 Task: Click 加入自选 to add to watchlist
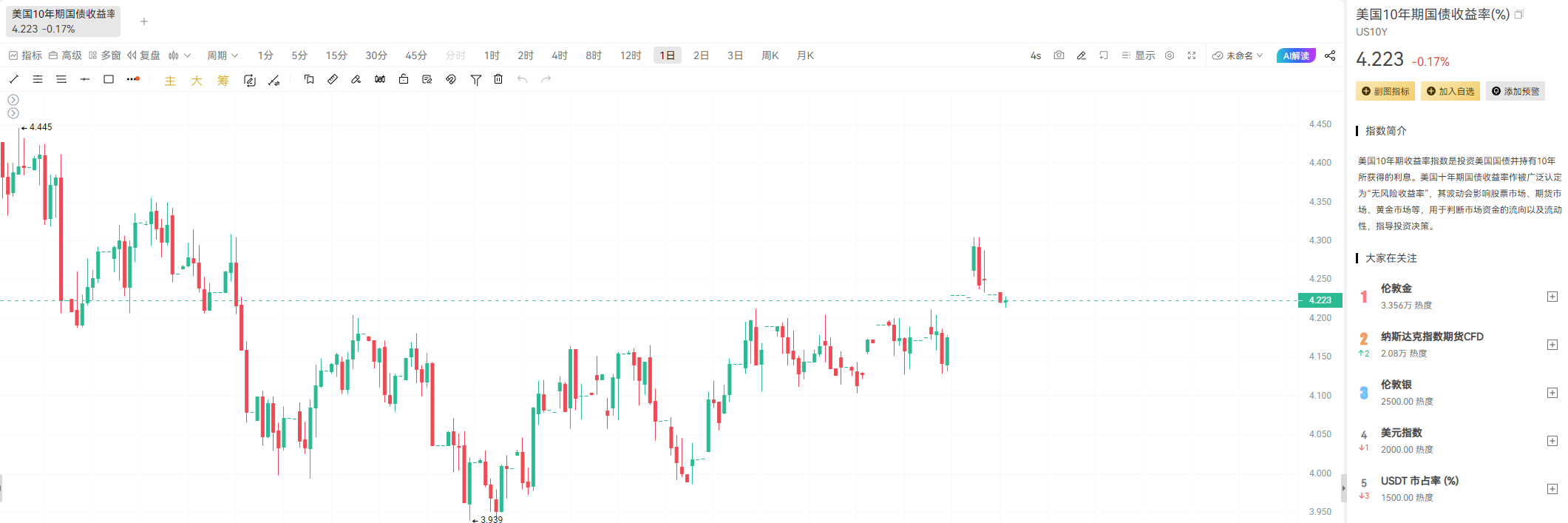[1450, 91]
